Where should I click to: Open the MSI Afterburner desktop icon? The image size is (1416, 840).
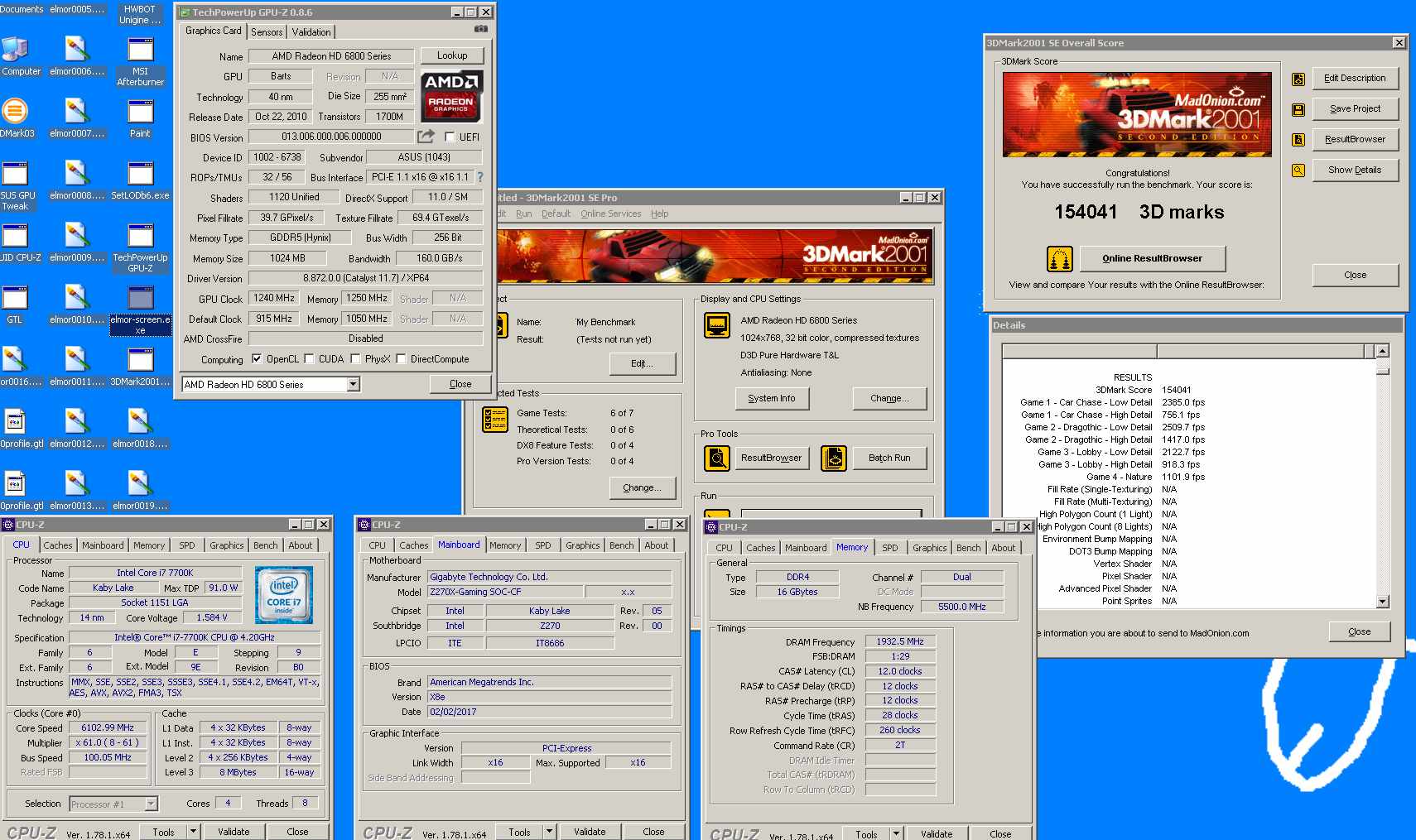[x=140, y=61]
